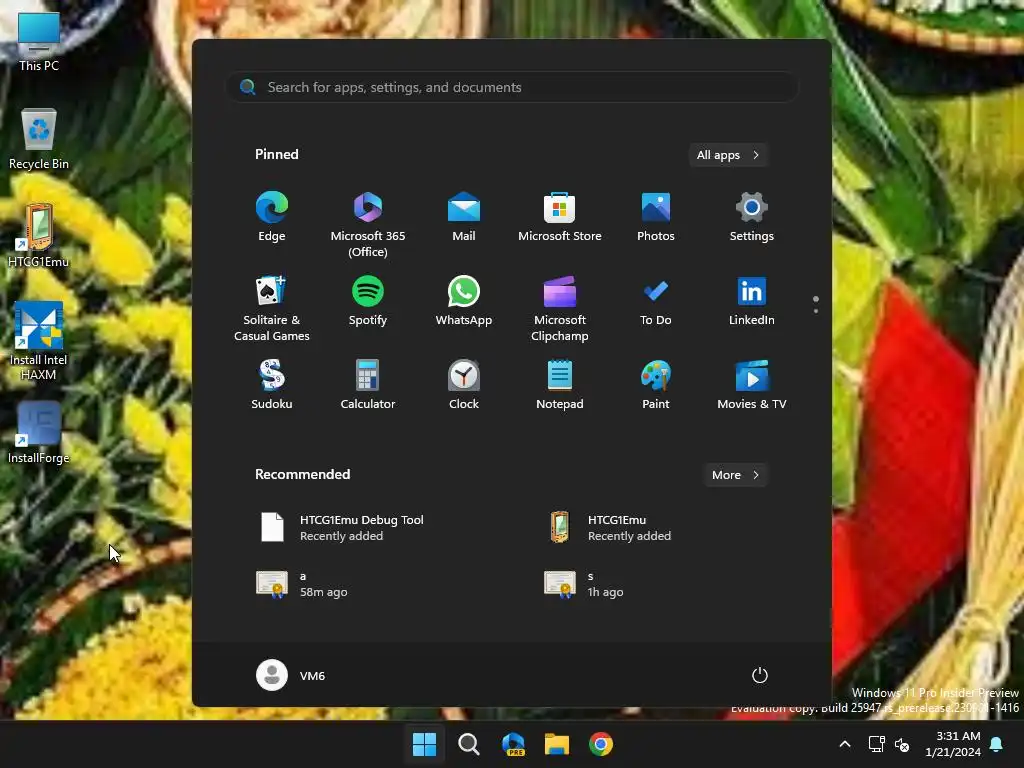Viewport: 1024px width, 768px height.
Task: Open LinkedIn
Action: point(752,301)
